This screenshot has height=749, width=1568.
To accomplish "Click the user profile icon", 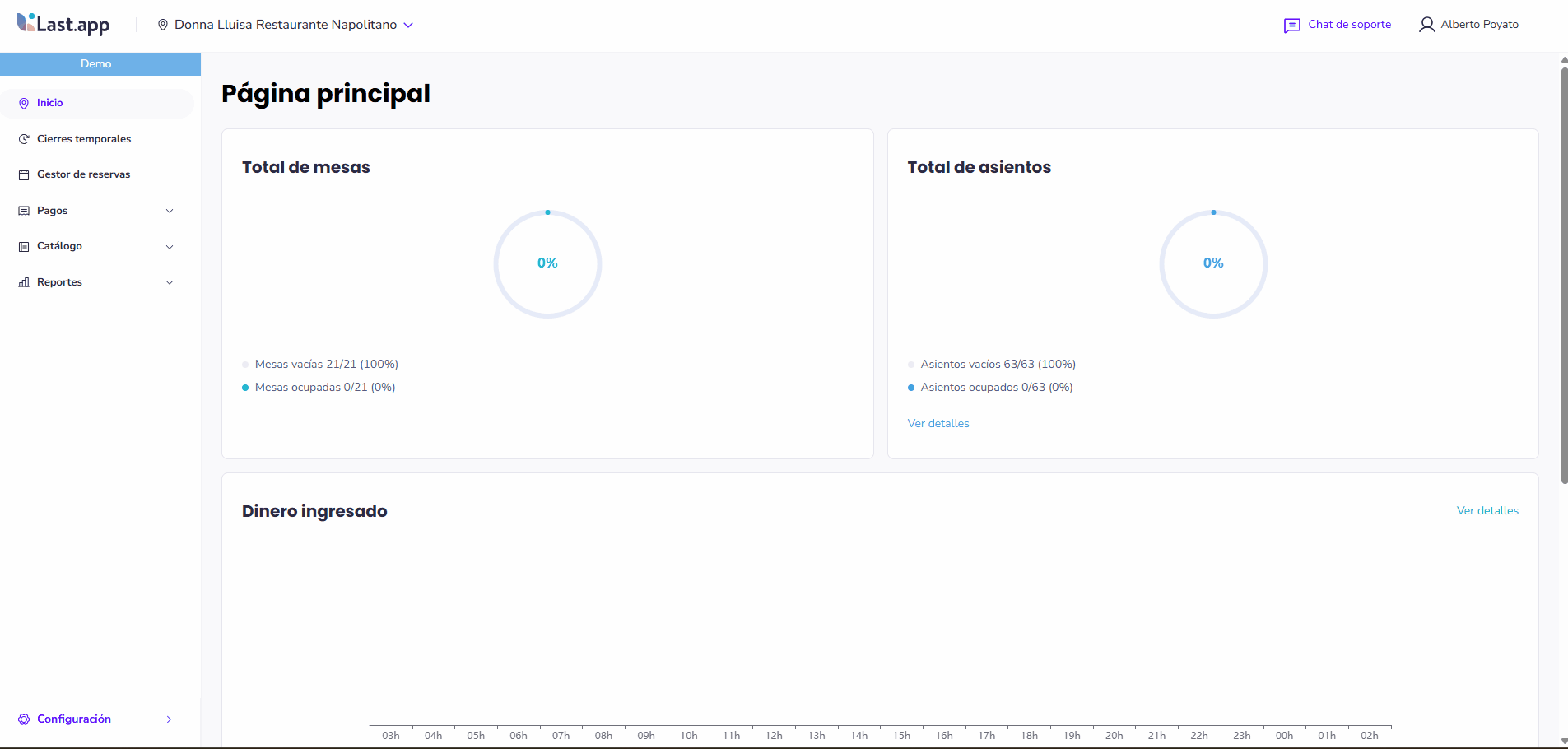I will [x=1426, y=25].
